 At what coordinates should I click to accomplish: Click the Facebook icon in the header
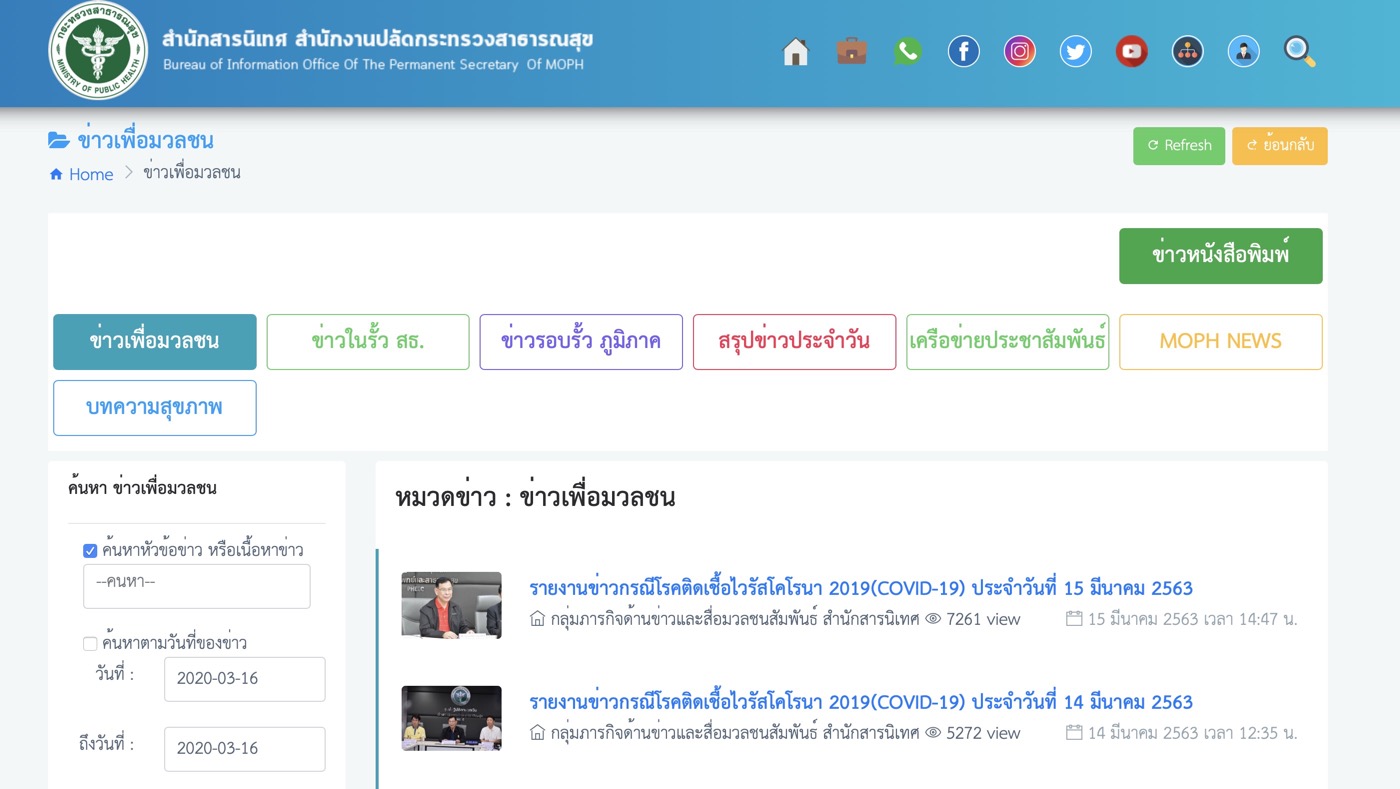click(963, 50)
